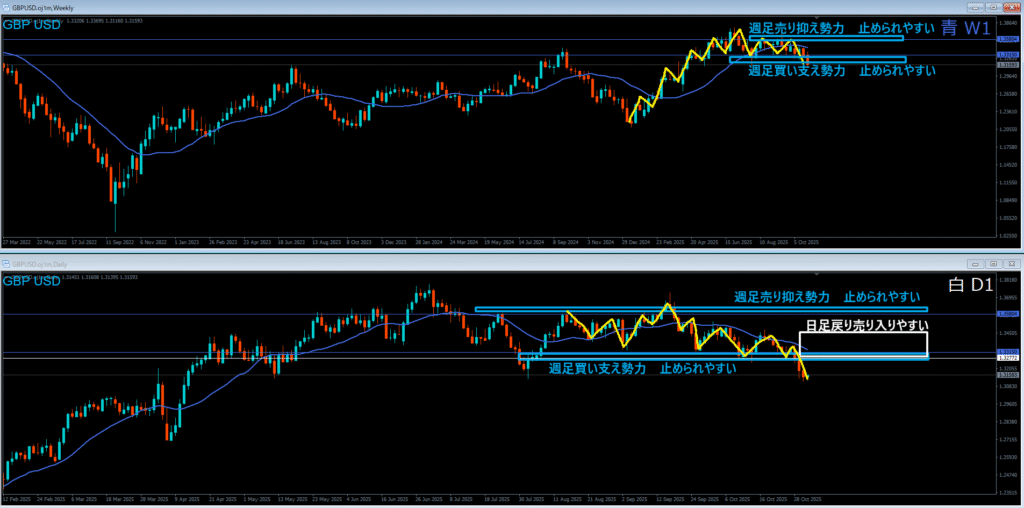Click the chart shift triangle marker on daily chart

[x=816, y=272]
